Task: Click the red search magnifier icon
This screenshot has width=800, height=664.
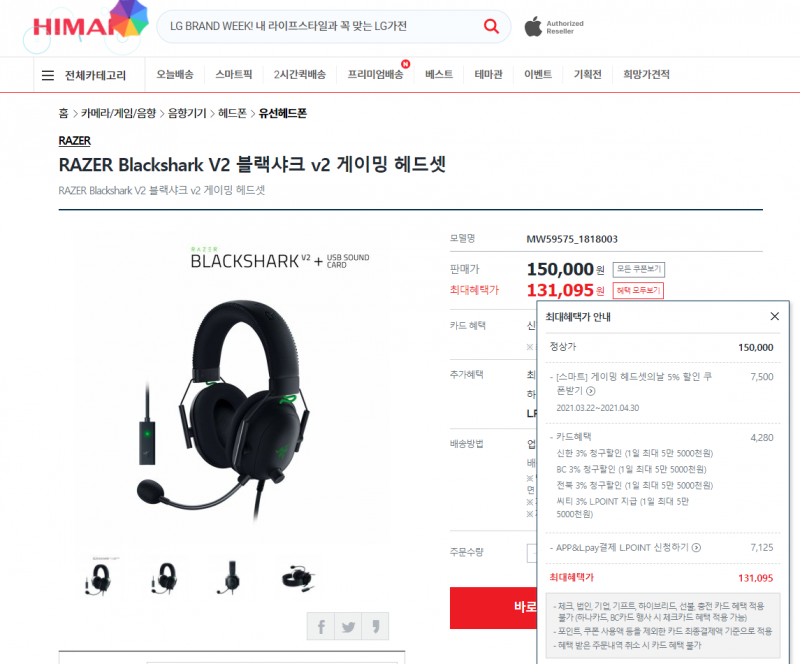Action: point(491,26)
